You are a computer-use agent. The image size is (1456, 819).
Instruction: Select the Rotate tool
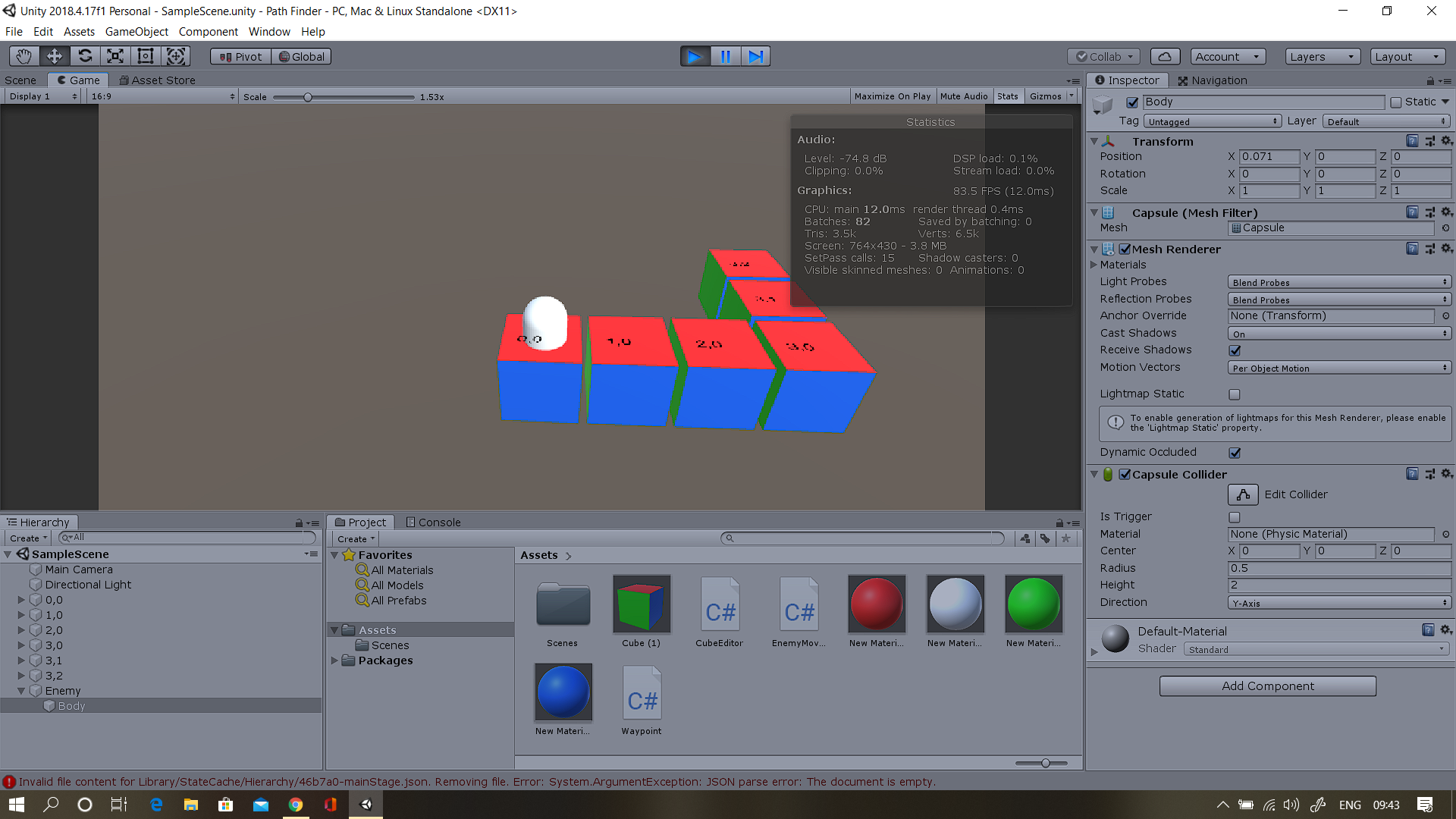click(x=85, y=55)
